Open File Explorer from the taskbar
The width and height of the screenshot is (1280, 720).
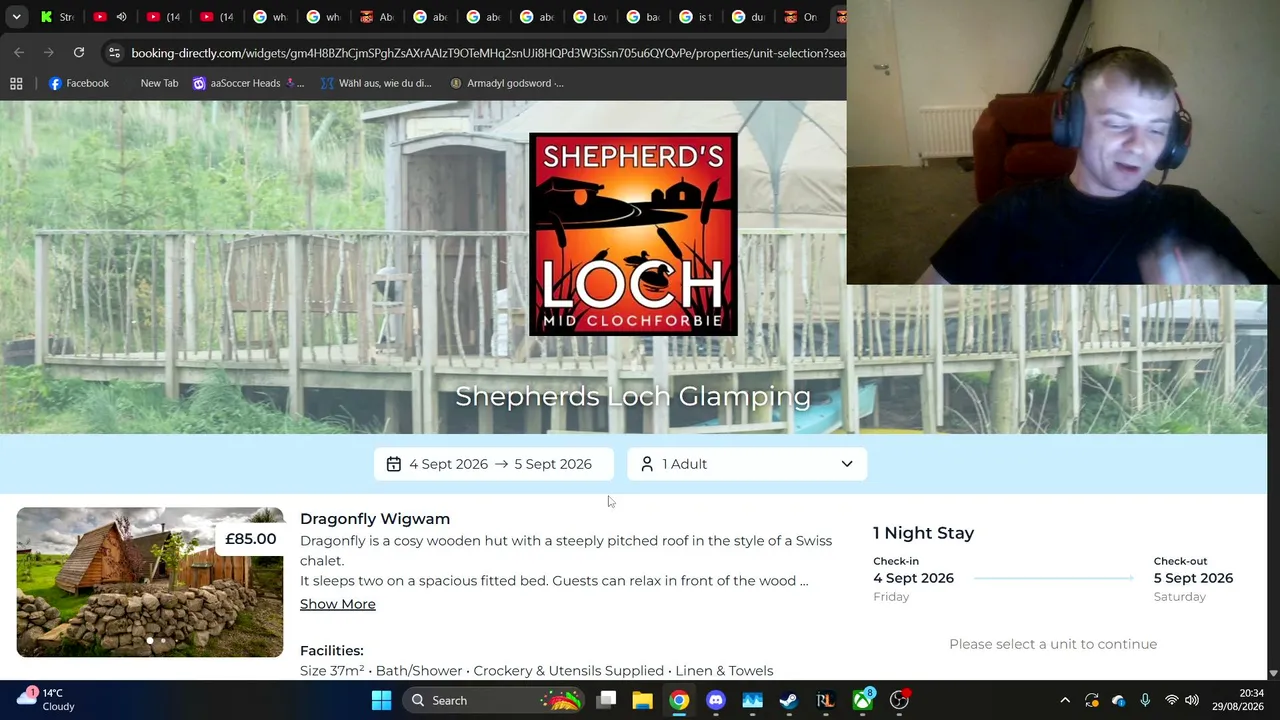[642, 700]
